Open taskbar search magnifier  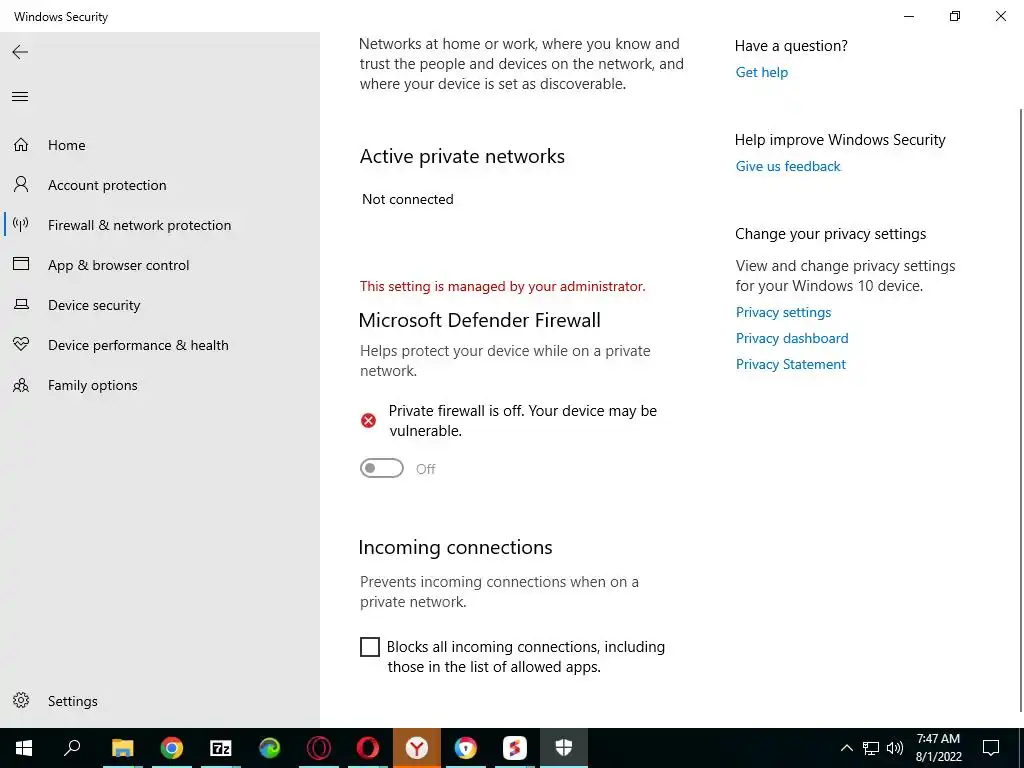(x=72, y=748)
